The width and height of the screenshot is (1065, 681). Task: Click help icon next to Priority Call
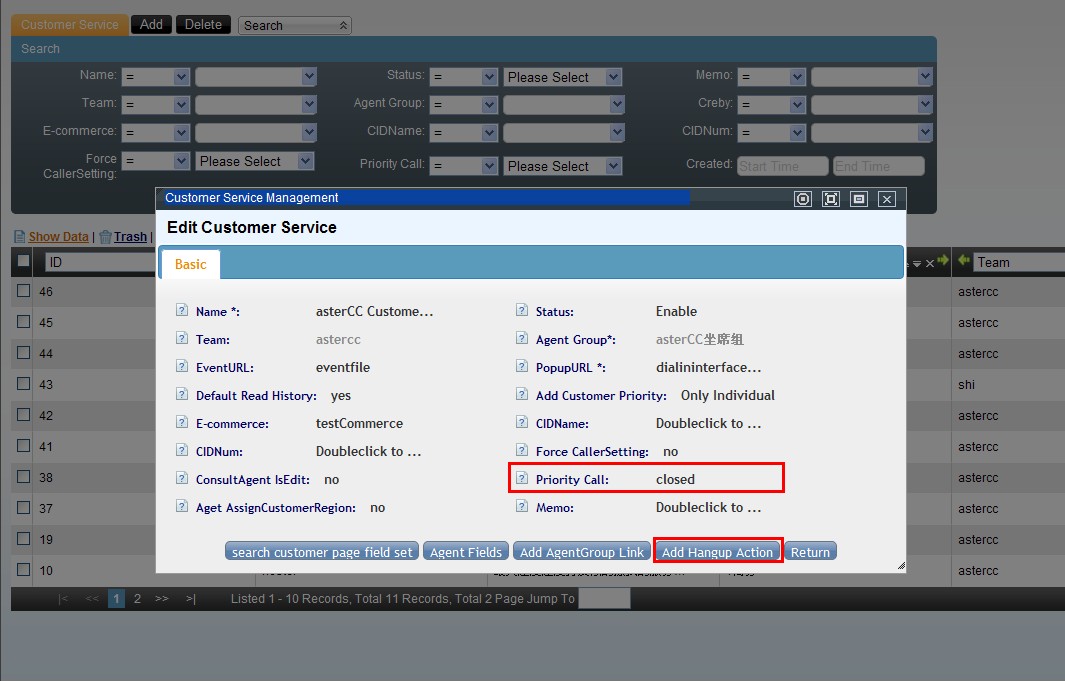click(x=522, y=479)
